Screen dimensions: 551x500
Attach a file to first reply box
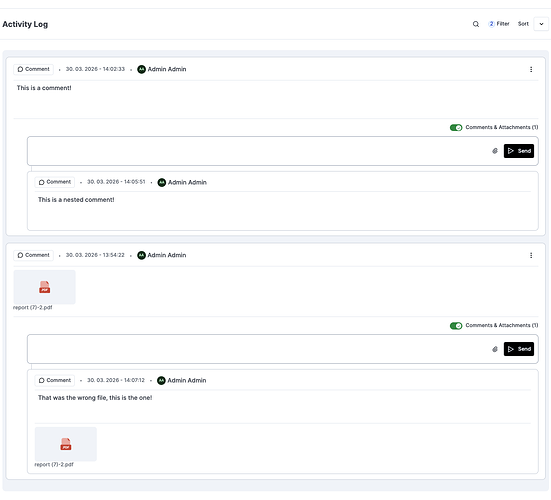[x=495, y=151]
